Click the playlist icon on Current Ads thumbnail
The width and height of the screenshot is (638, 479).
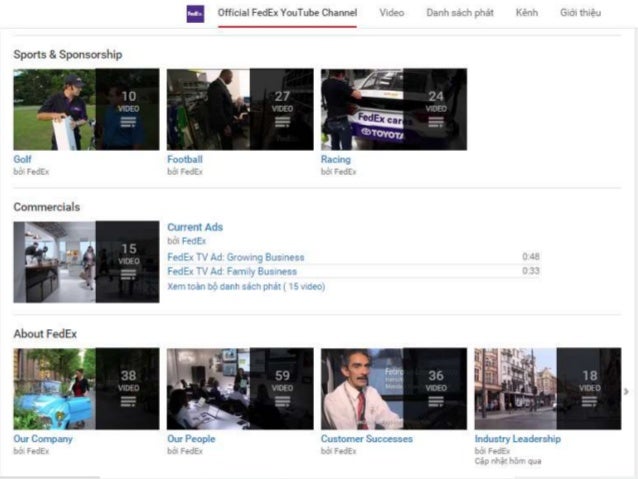pos(128,275)
